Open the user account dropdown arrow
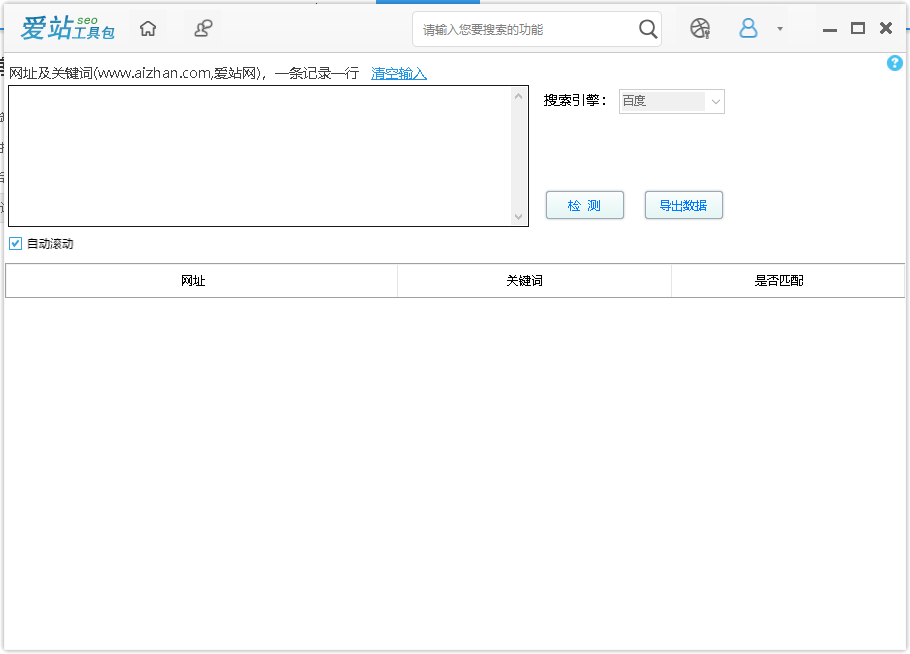The image size is (910, 654). pos(780,29)
